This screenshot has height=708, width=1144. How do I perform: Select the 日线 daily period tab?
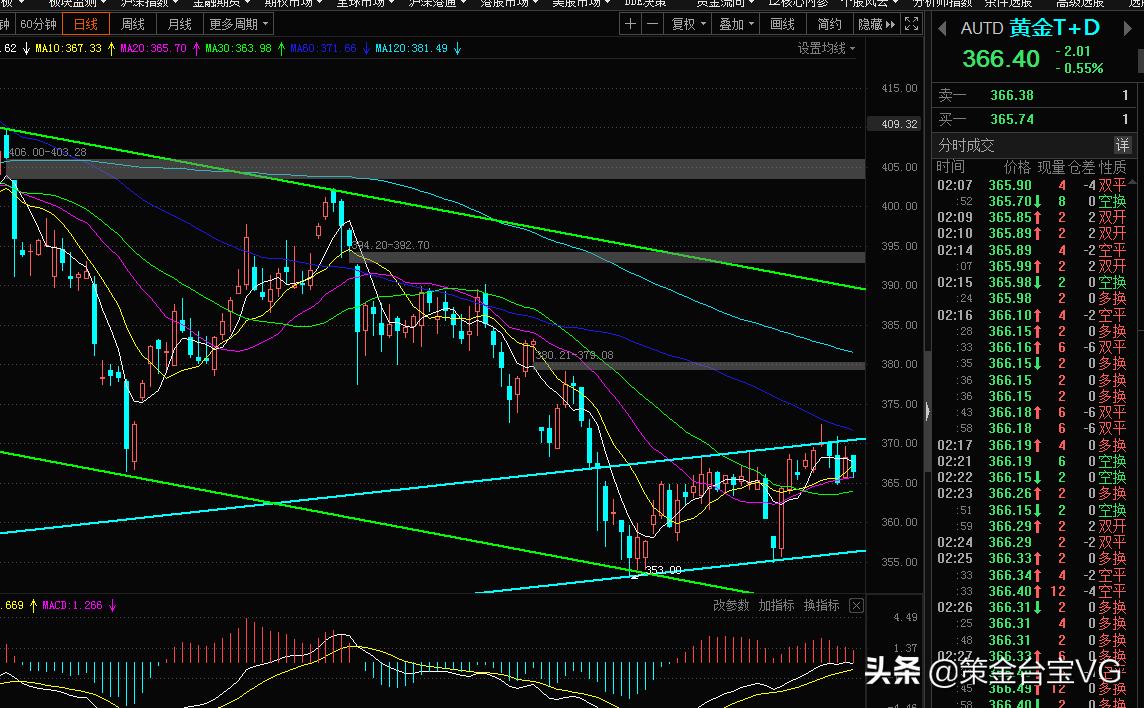click(x=86, y=24)
